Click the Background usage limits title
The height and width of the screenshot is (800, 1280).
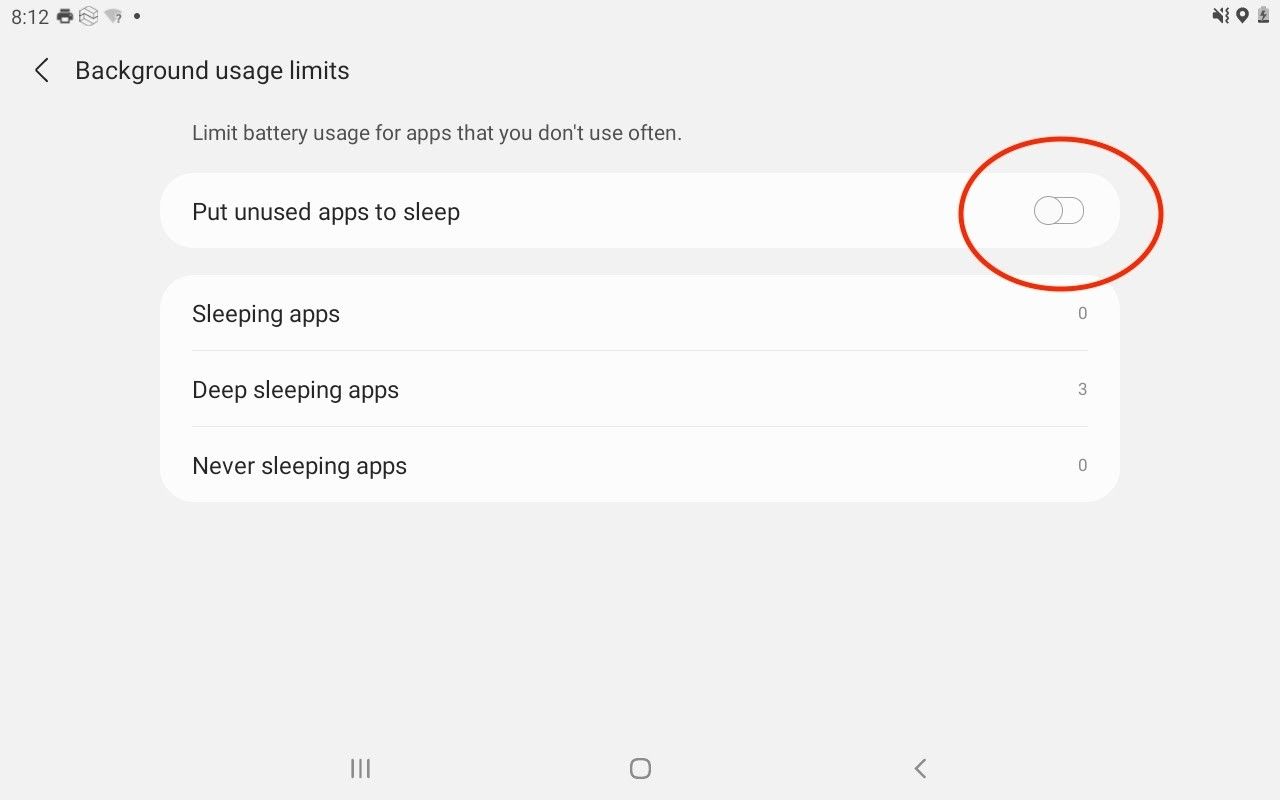[x=212, y=71]
